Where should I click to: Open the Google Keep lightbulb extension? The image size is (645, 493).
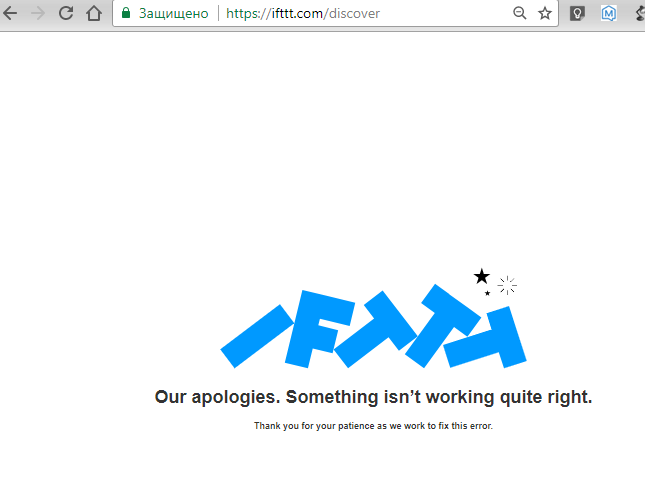[577, 14]
